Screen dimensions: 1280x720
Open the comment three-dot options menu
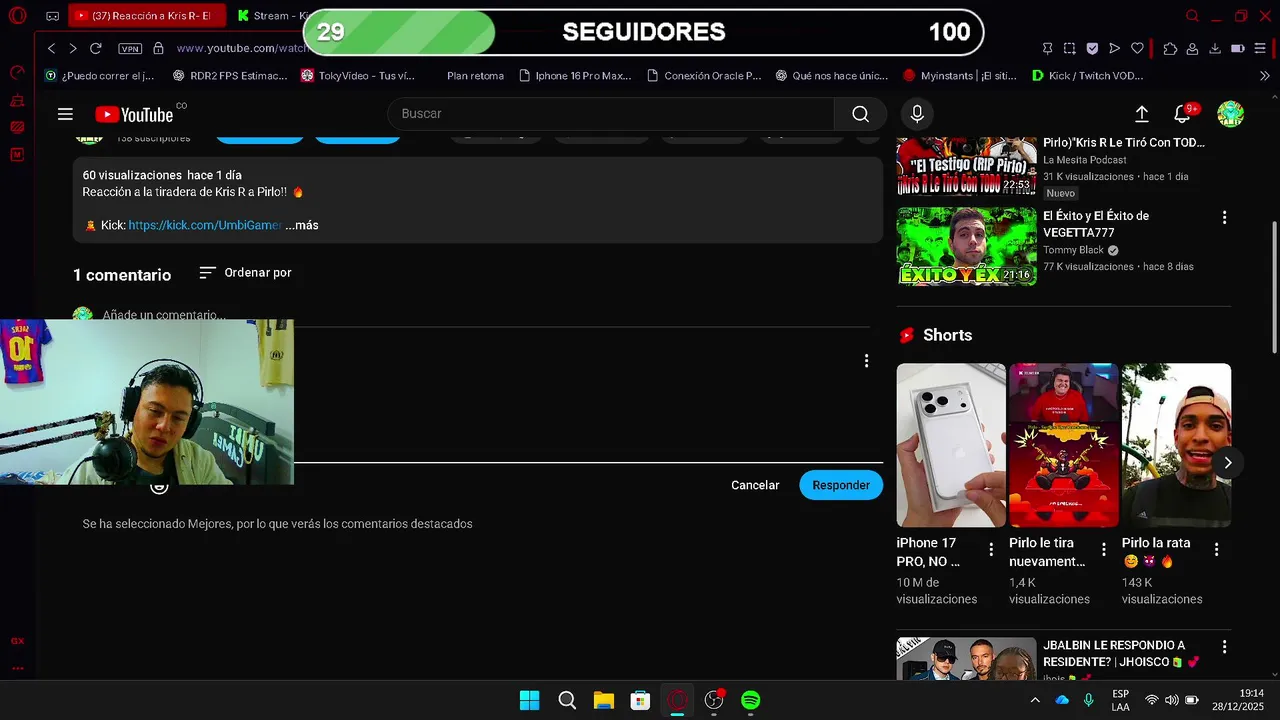[866, 361]
